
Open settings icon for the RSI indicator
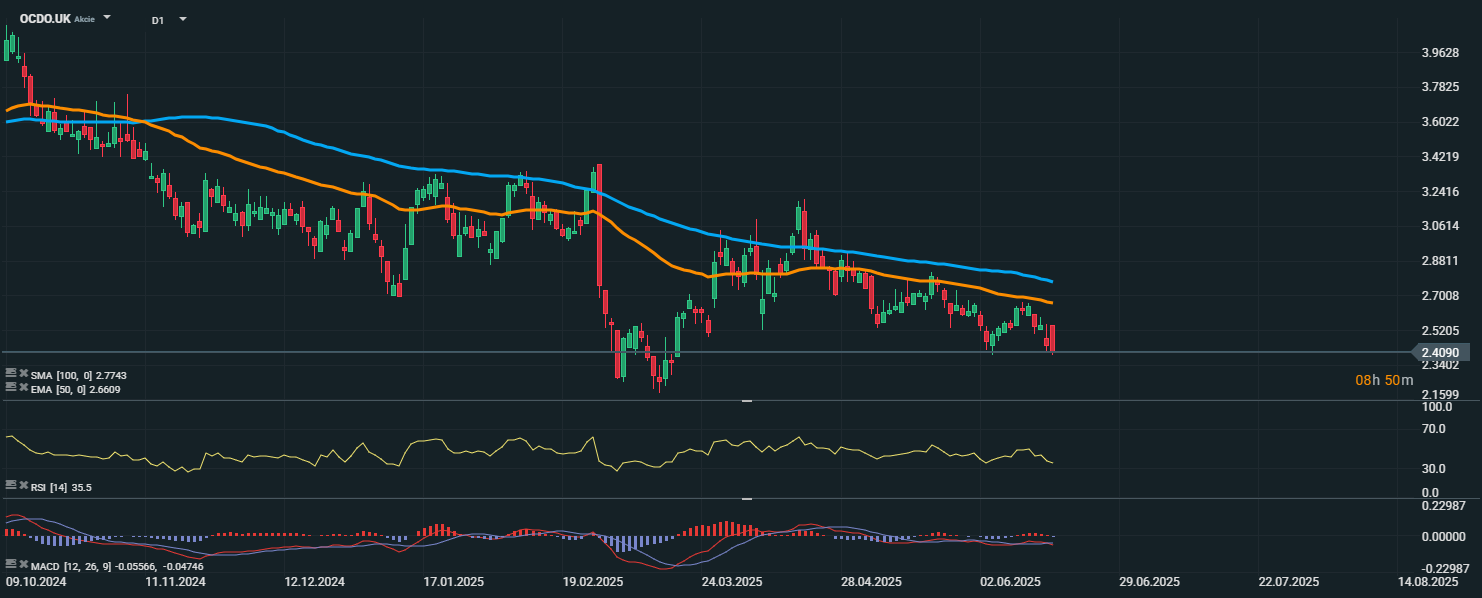point(11,486)
